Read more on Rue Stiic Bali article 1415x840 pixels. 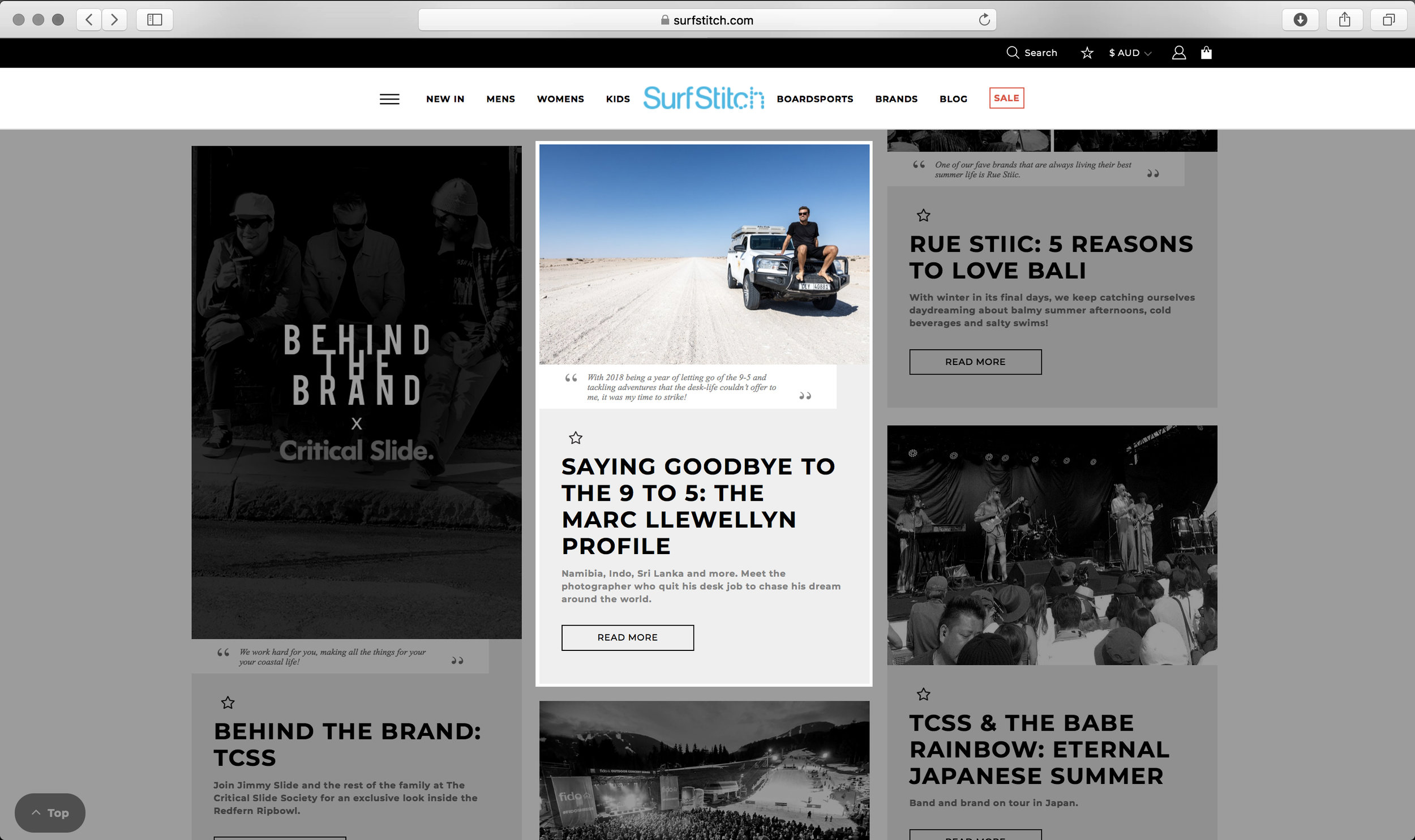(x=975, y=362)
